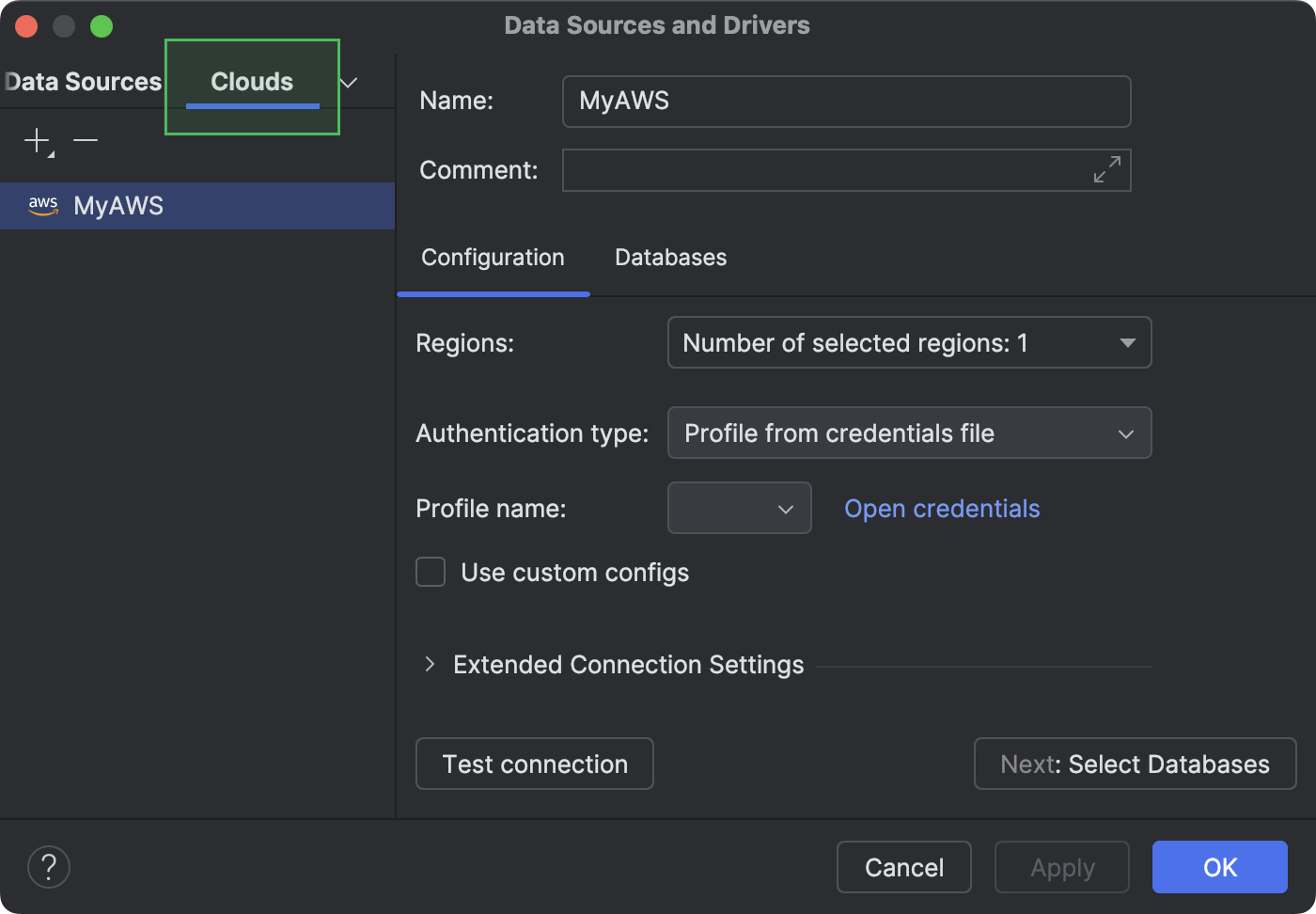The width and height of the screenshot is (1316, 914).
Task: Switch to the Databases tab
Action: [670, 257]
